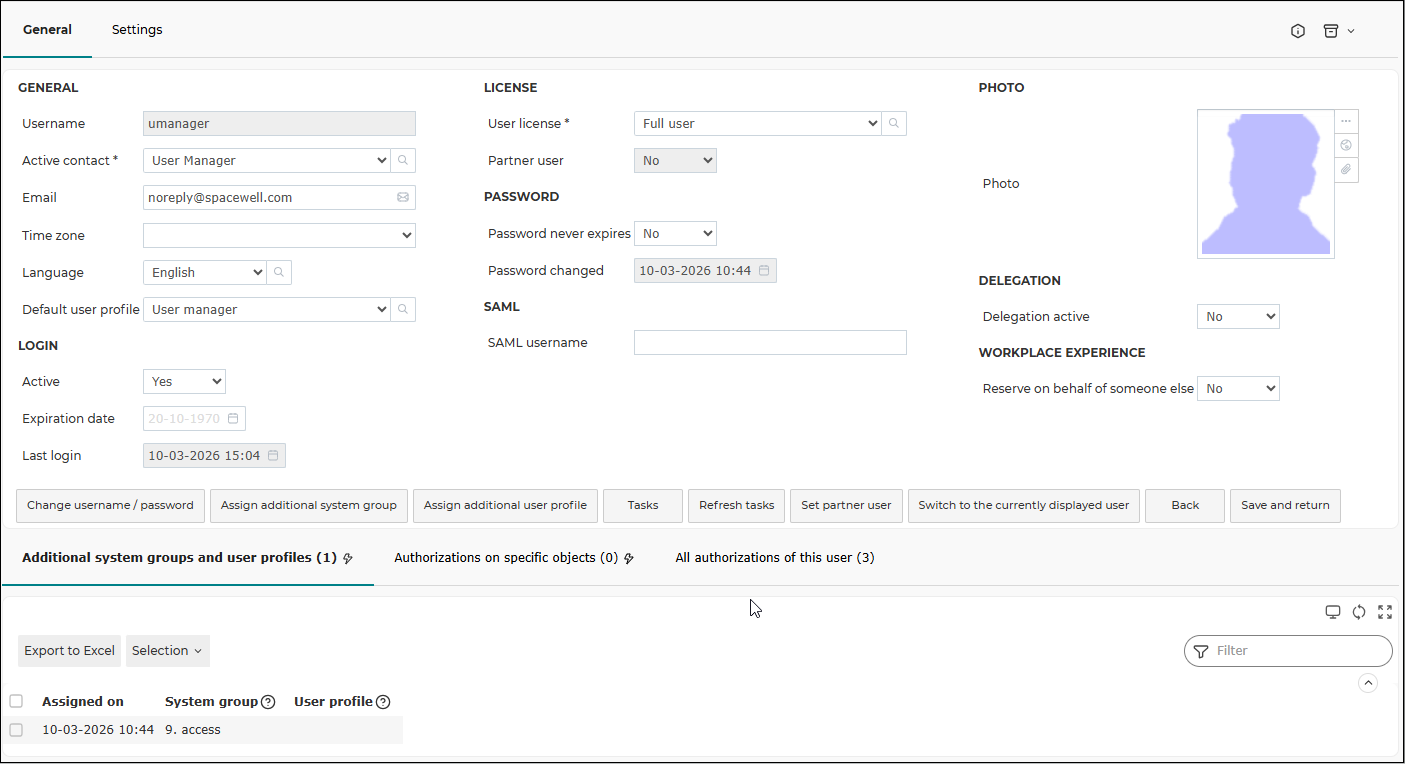The width and height of the screenshot is (1405, 764).
Task: Click Switch to the currently displayed user
Action: 1023,506
